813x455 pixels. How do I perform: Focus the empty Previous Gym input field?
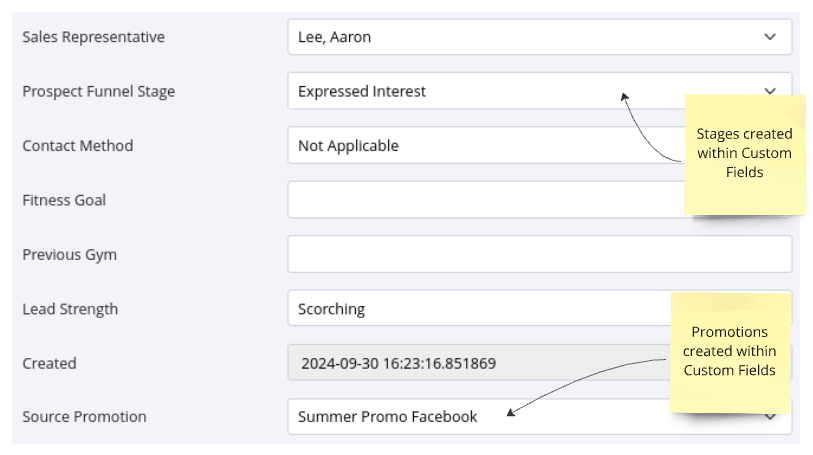pyautogui.click(x=538, y=254)
